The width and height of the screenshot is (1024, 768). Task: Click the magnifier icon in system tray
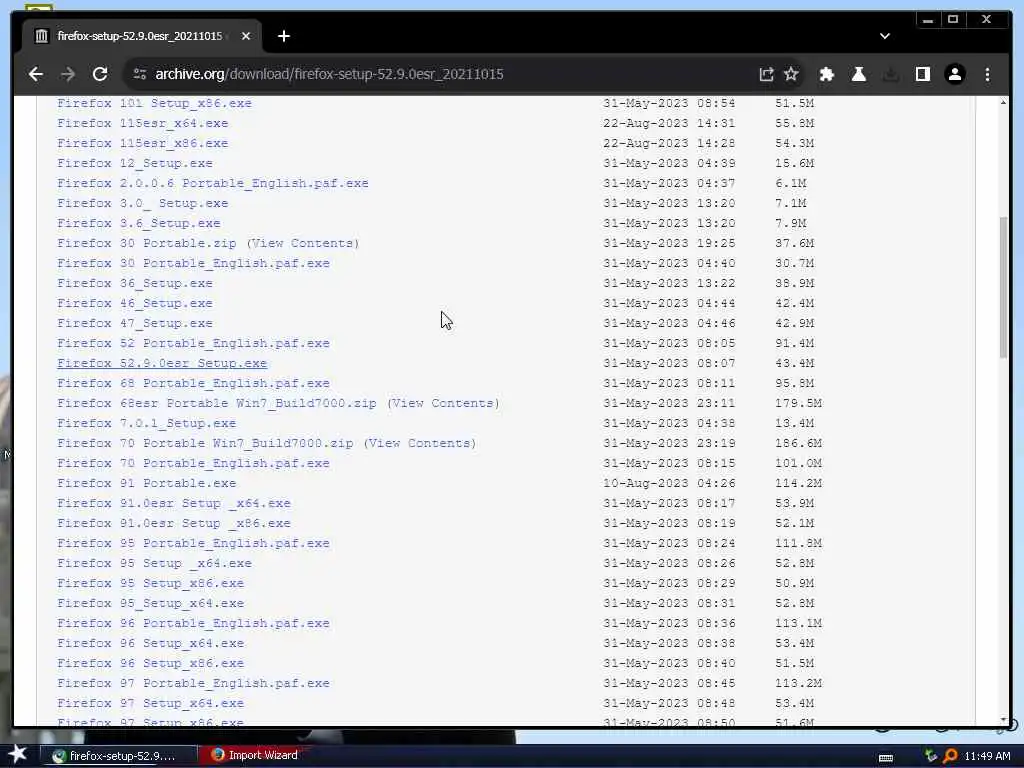coord(950,756)
